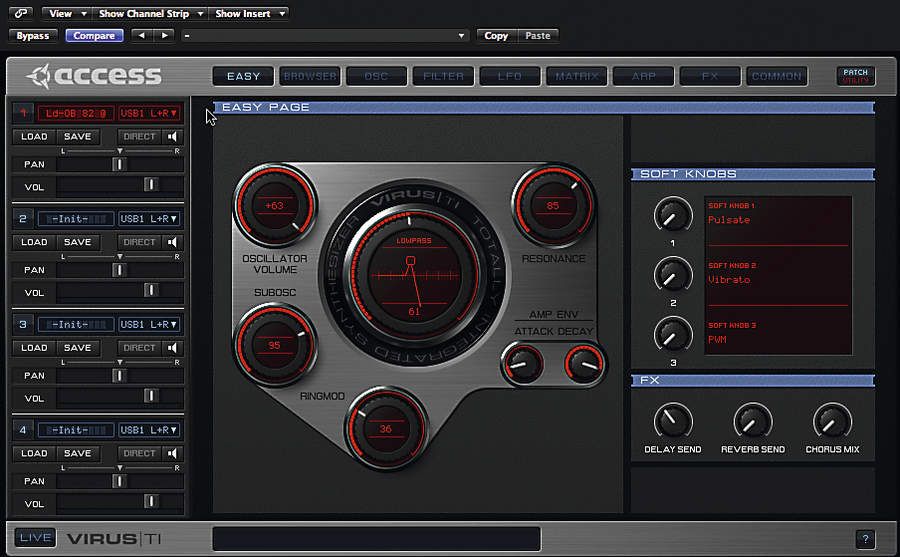Screen dimensions: 900x557
Task: Go to previous preset with left arrow
Action: click(142, 36)
